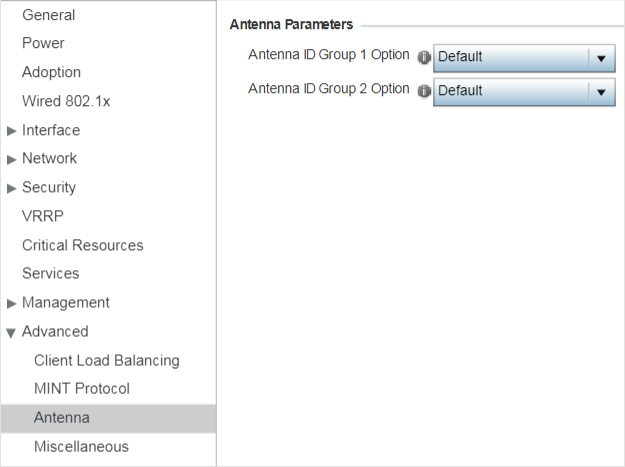Open Antenna ID Group 2 Option dropdown

(x=524, y=92)
